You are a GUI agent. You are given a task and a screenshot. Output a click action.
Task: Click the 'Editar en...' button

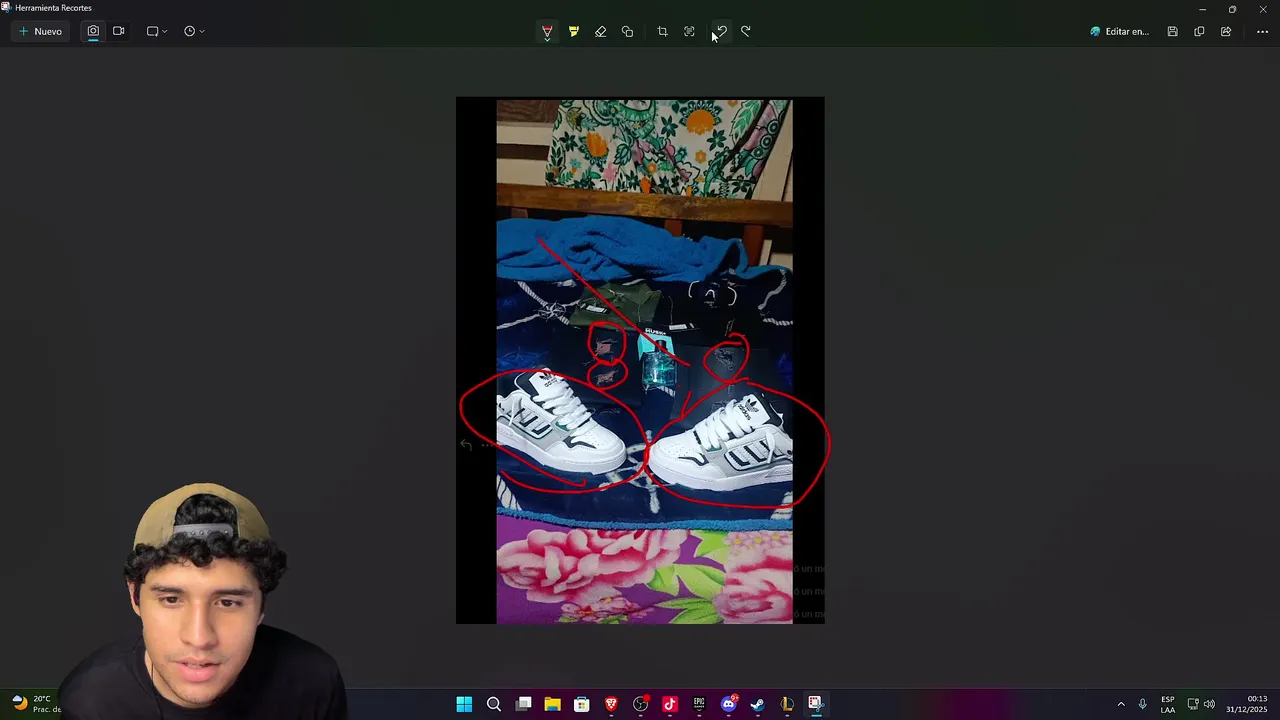1120,32
